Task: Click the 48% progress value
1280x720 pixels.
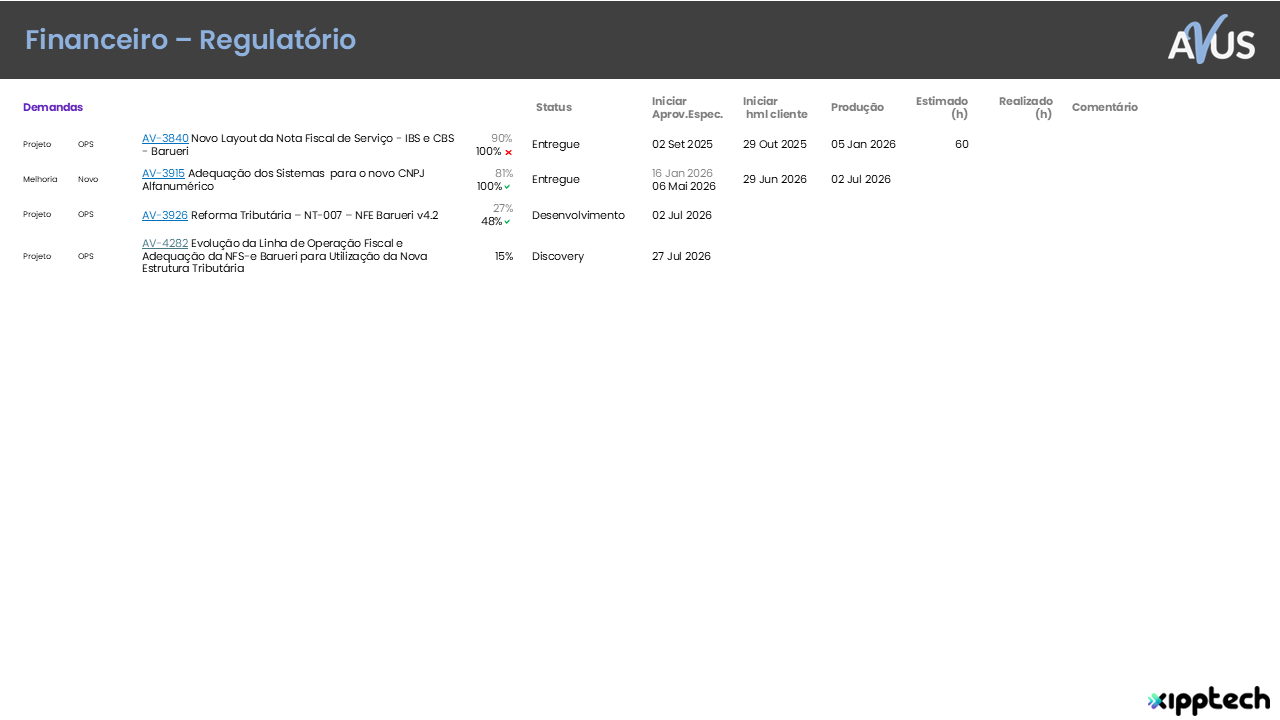Action: click(x=492, y=222)
